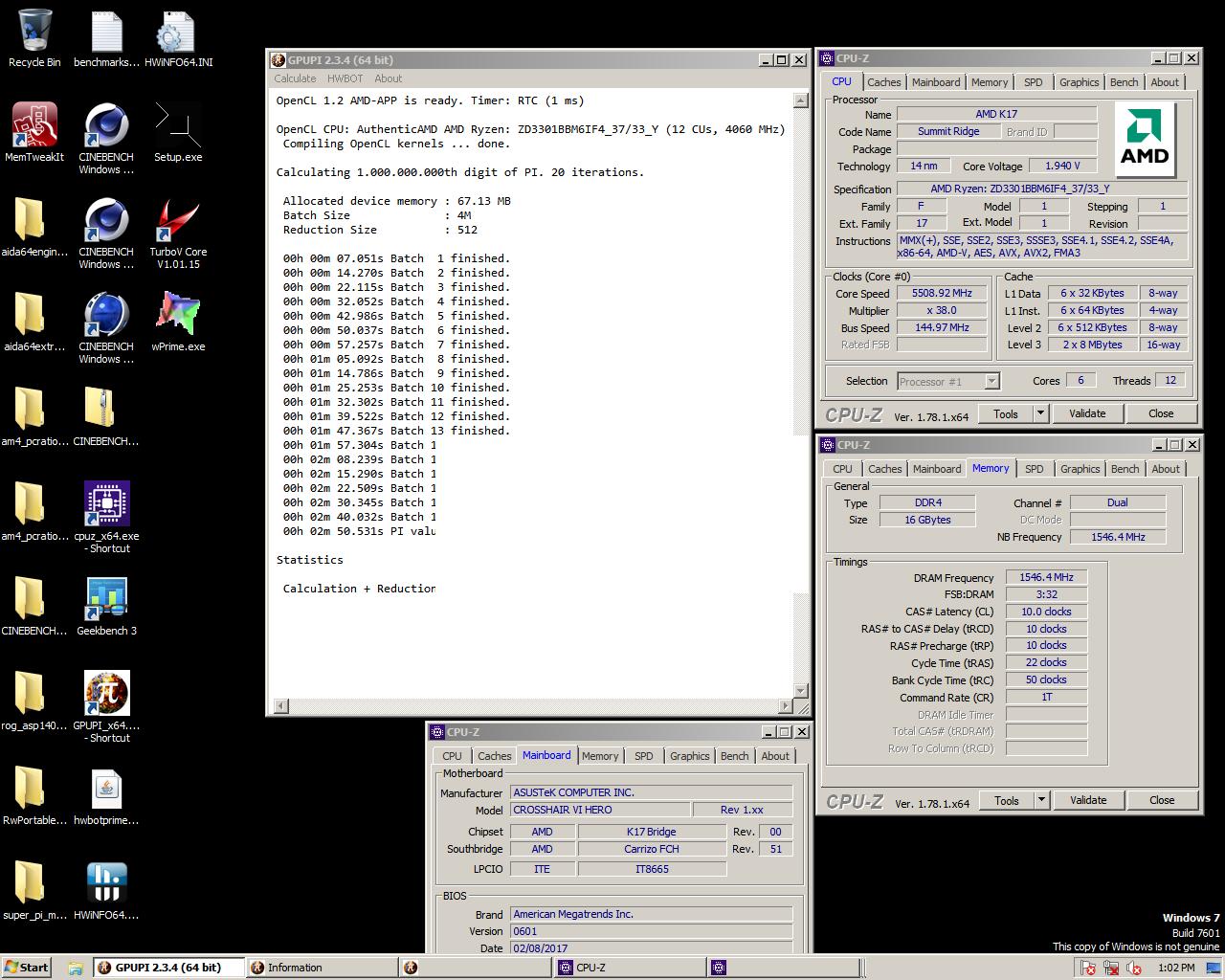
Task: Click Validate in the CPU-Z CPU window
Action: pyautogui.click(x=1087, y=413)
